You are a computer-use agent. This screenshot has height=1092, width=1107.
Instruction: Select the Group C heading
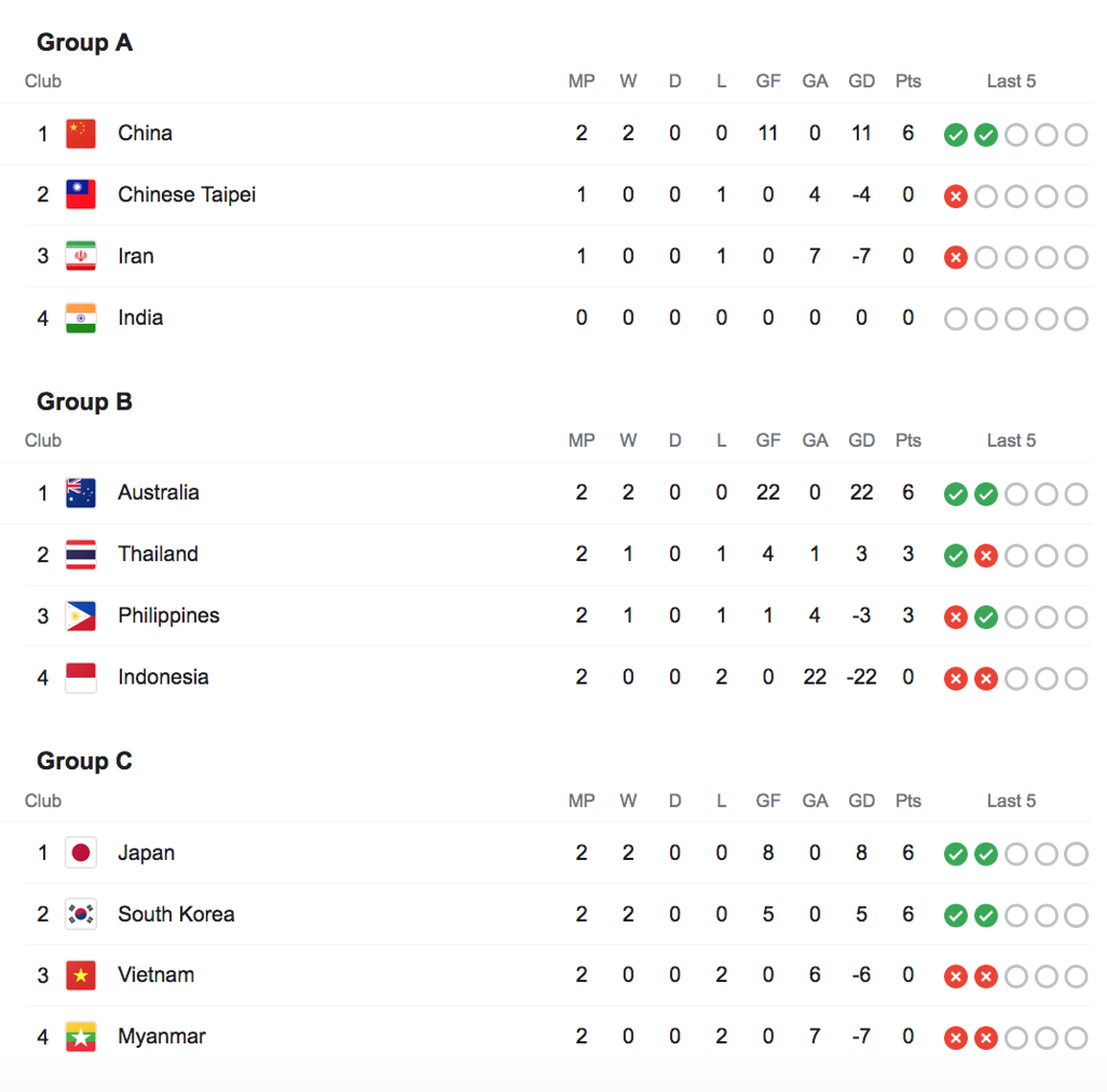click(x=84, y=760)
